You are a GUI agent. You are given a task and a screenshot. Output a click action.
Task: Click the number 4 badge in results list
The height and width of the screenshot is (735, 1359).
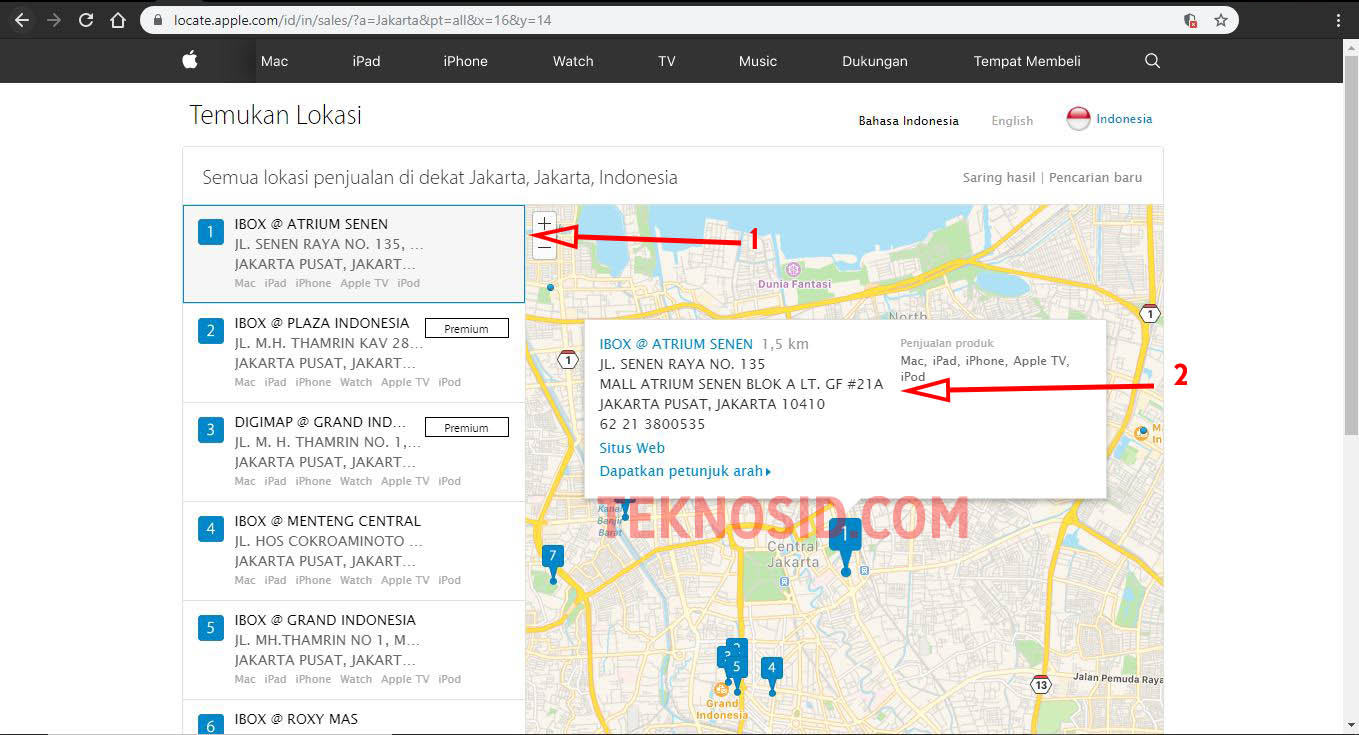pyautogui.click(x=210, y=530)
